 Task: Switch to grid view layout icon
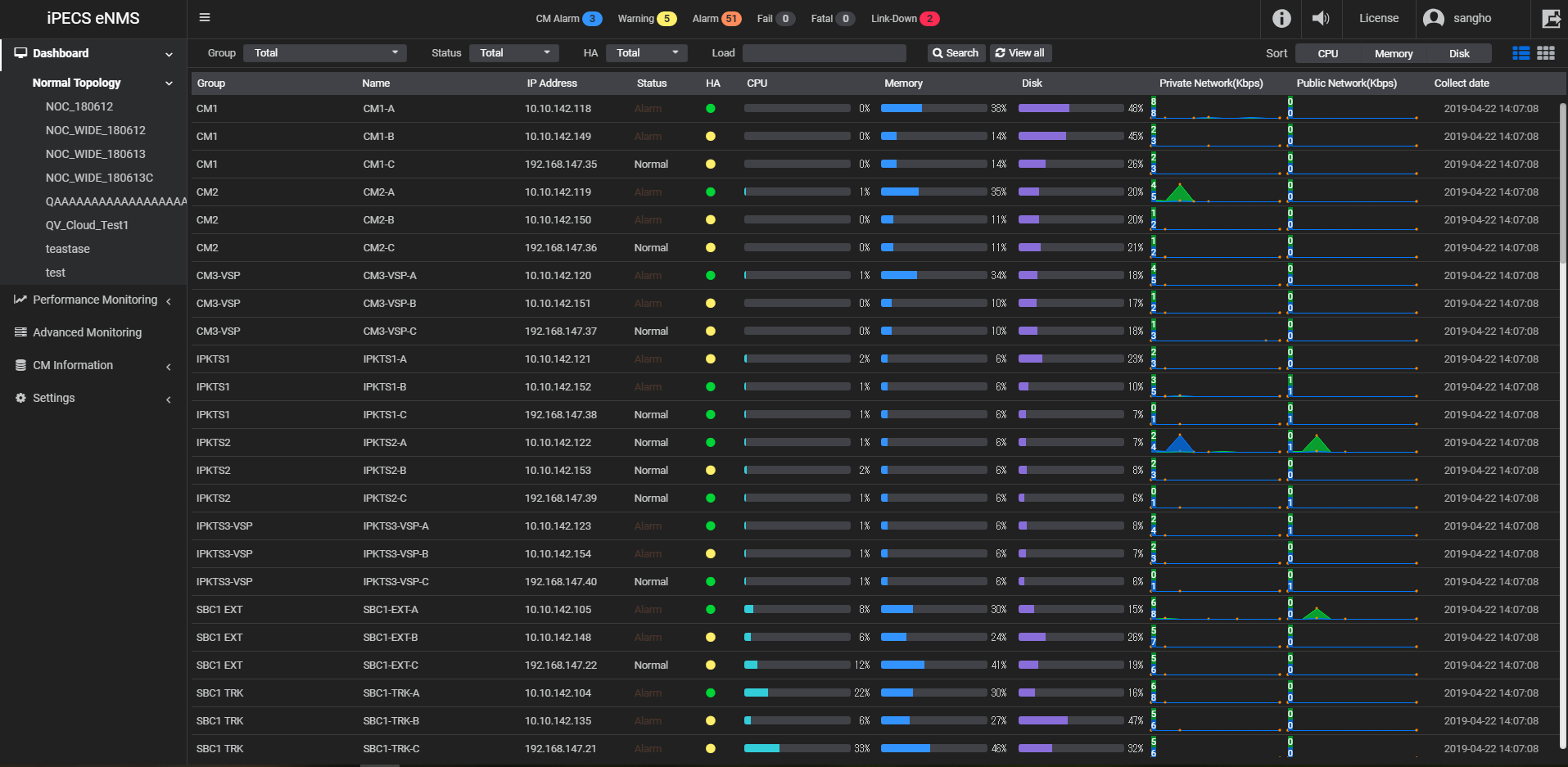(x=1546, y=53)
